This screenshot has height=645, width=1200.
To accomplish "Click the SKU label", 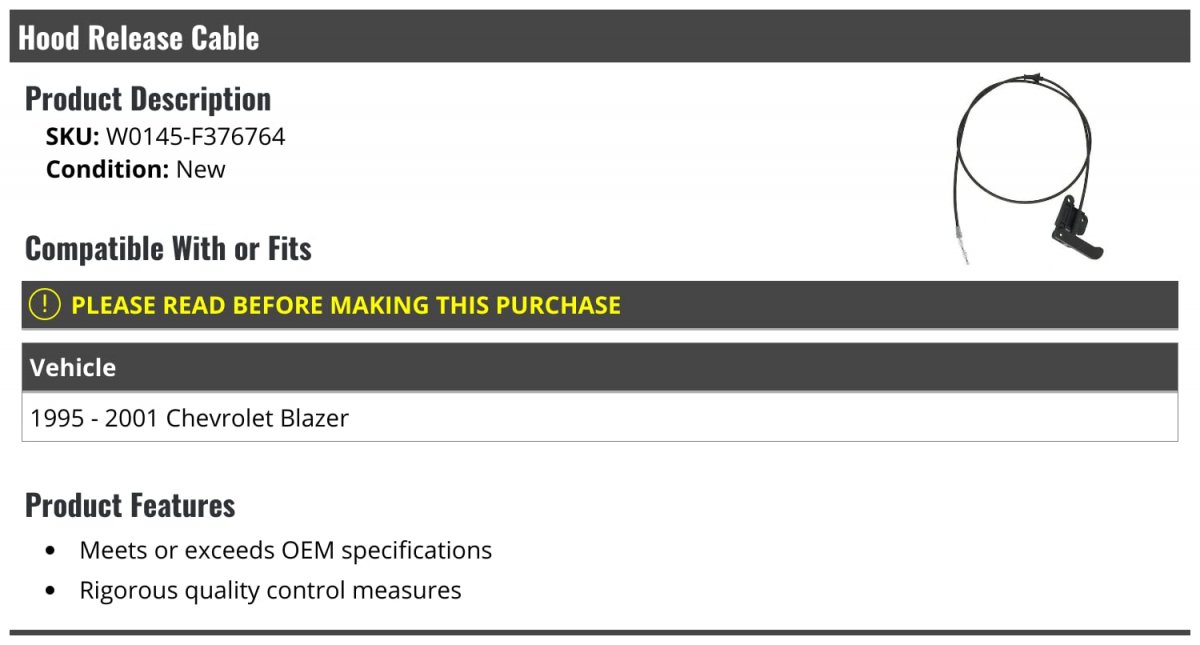I will (73, 137).
